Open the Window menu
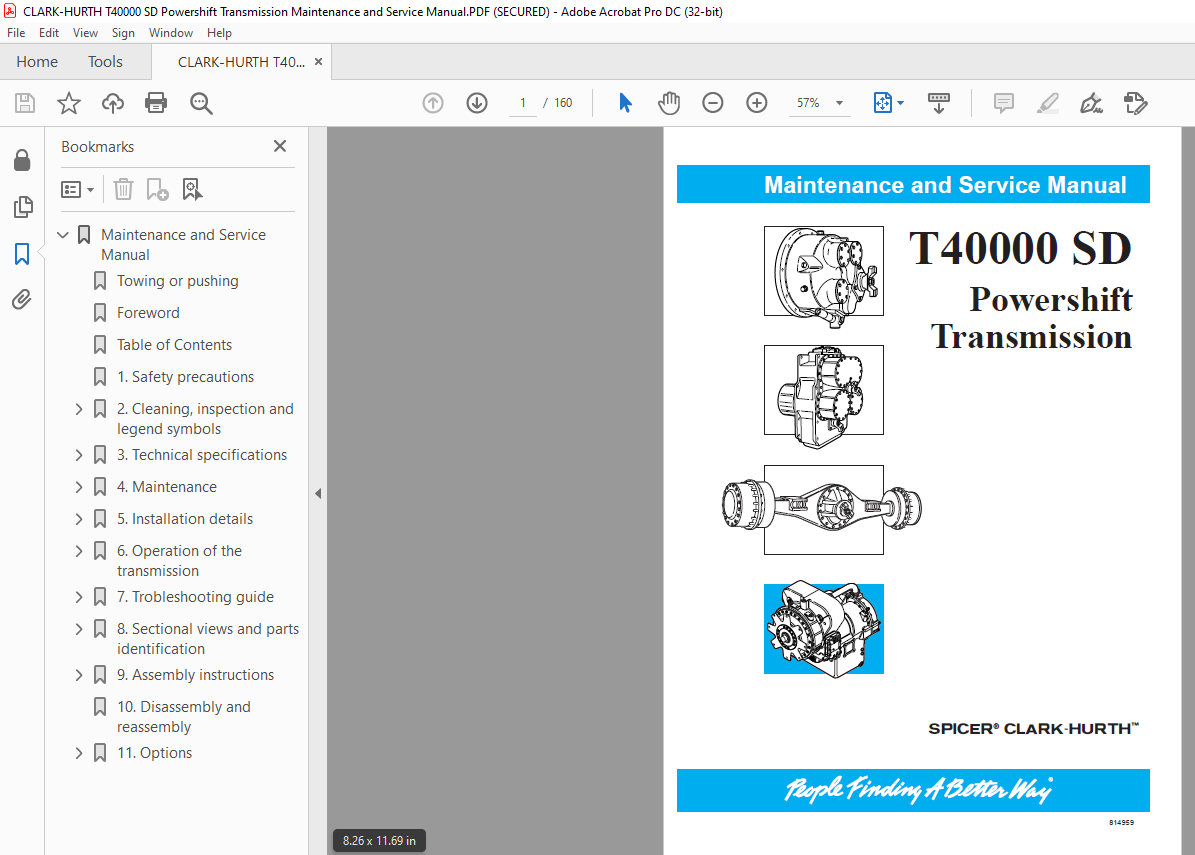The image size is (1195, 855). [x=171, y=33]
